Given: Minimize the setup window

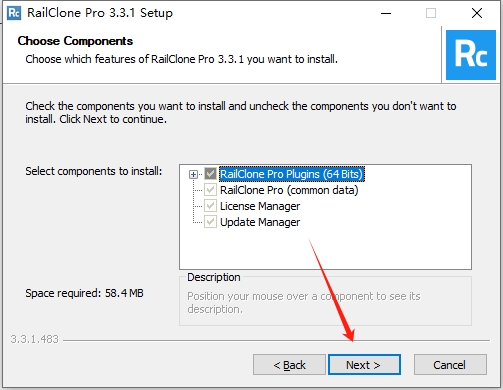Looking at the screenshot, I should pyautogui.click(x=386, y=13).
